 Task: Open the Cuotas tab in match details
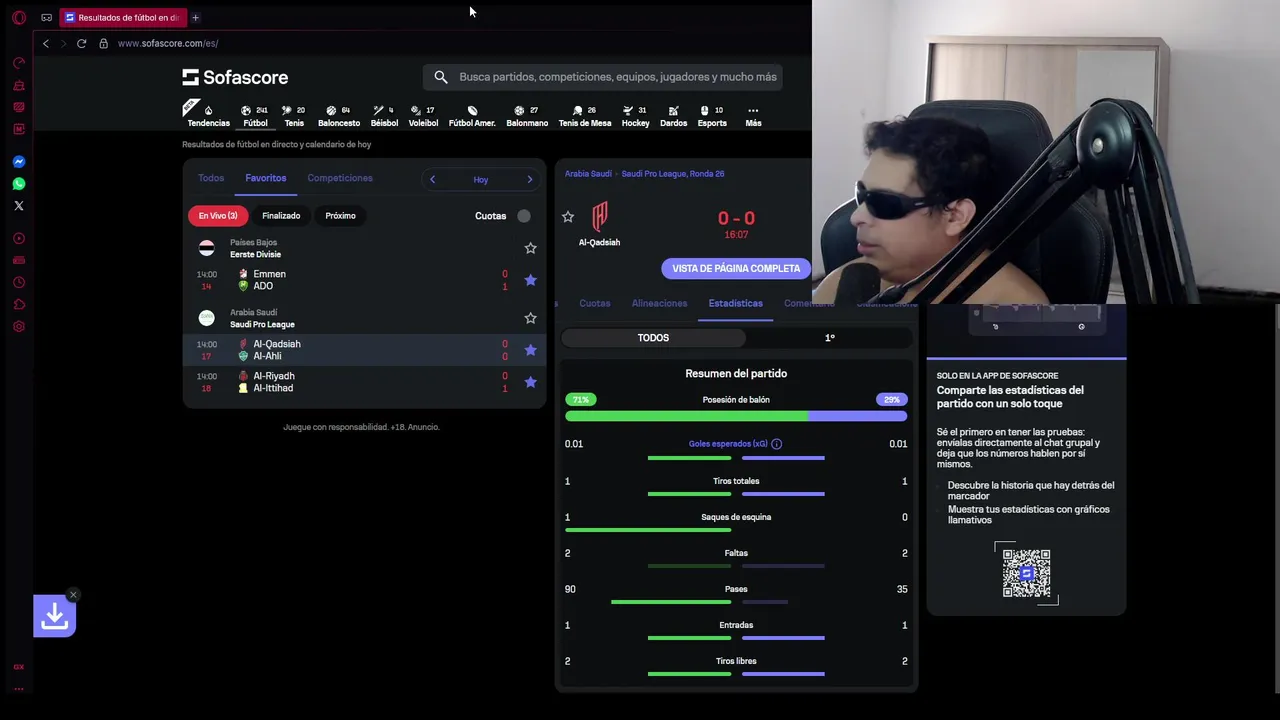click(x=595, y=303)
